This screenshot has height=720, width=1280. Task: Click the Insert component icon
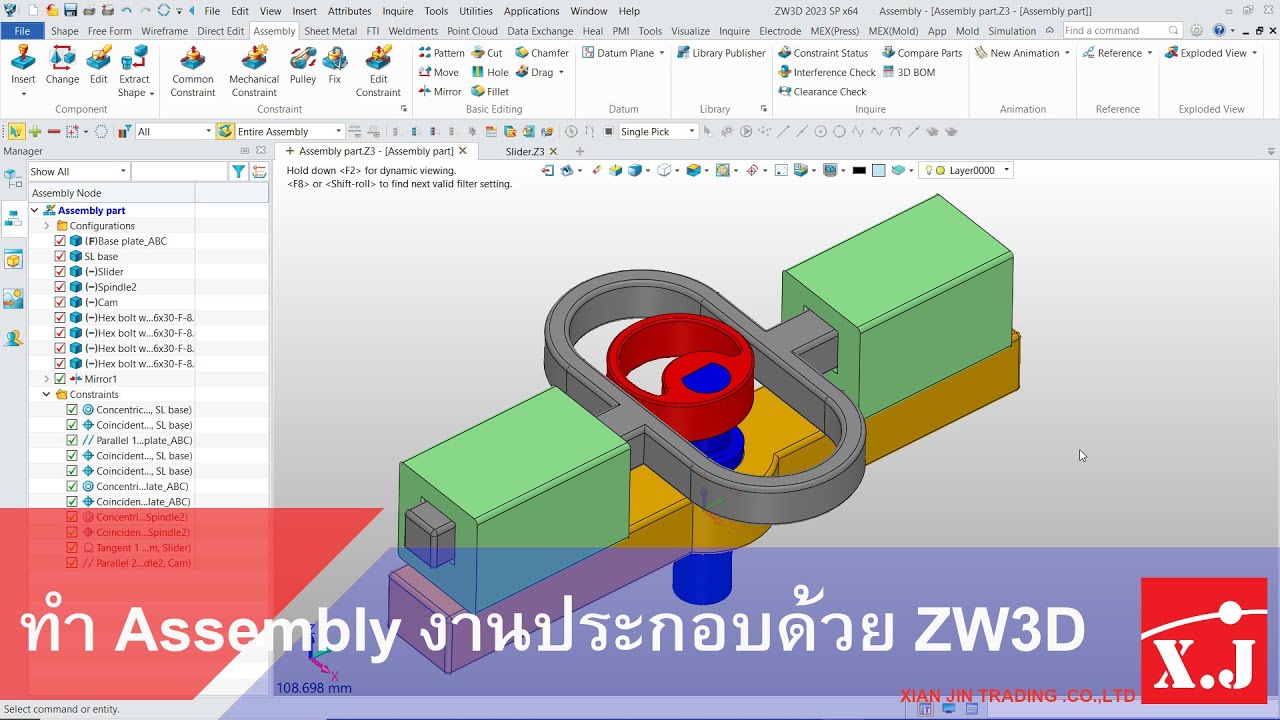23,60
